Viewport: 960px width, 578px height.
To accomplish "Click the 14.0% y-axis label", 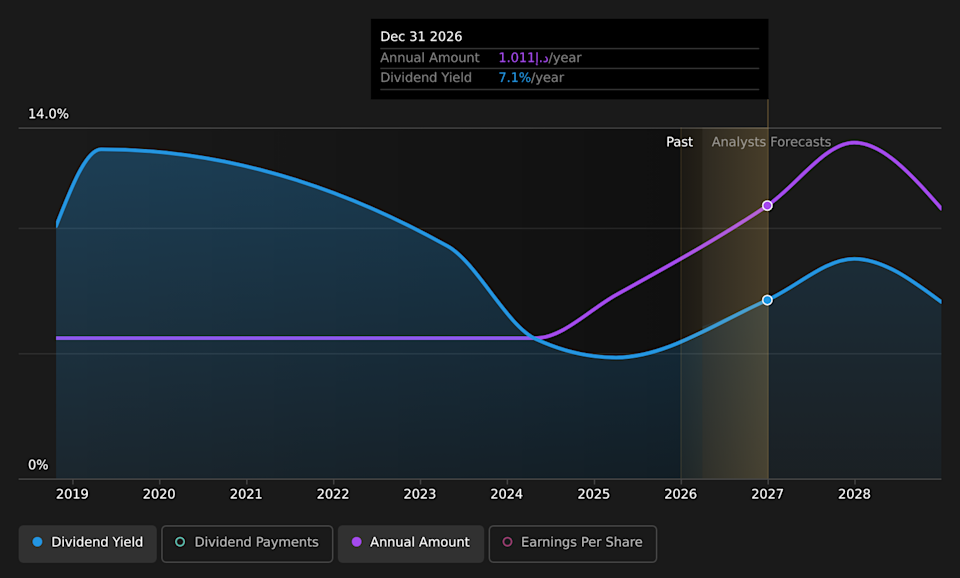I will pos(48,114).
